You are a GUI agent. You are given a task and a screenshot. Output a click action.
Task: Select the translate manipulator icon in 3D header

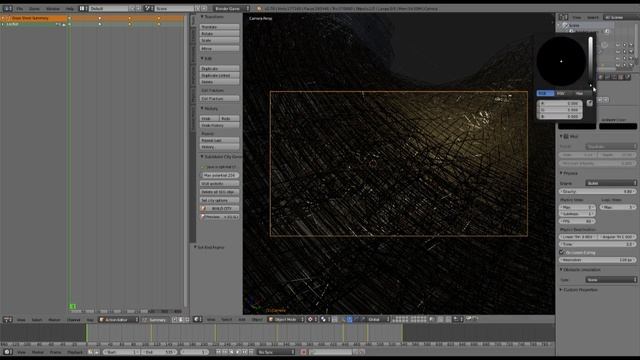coord(349,319)
